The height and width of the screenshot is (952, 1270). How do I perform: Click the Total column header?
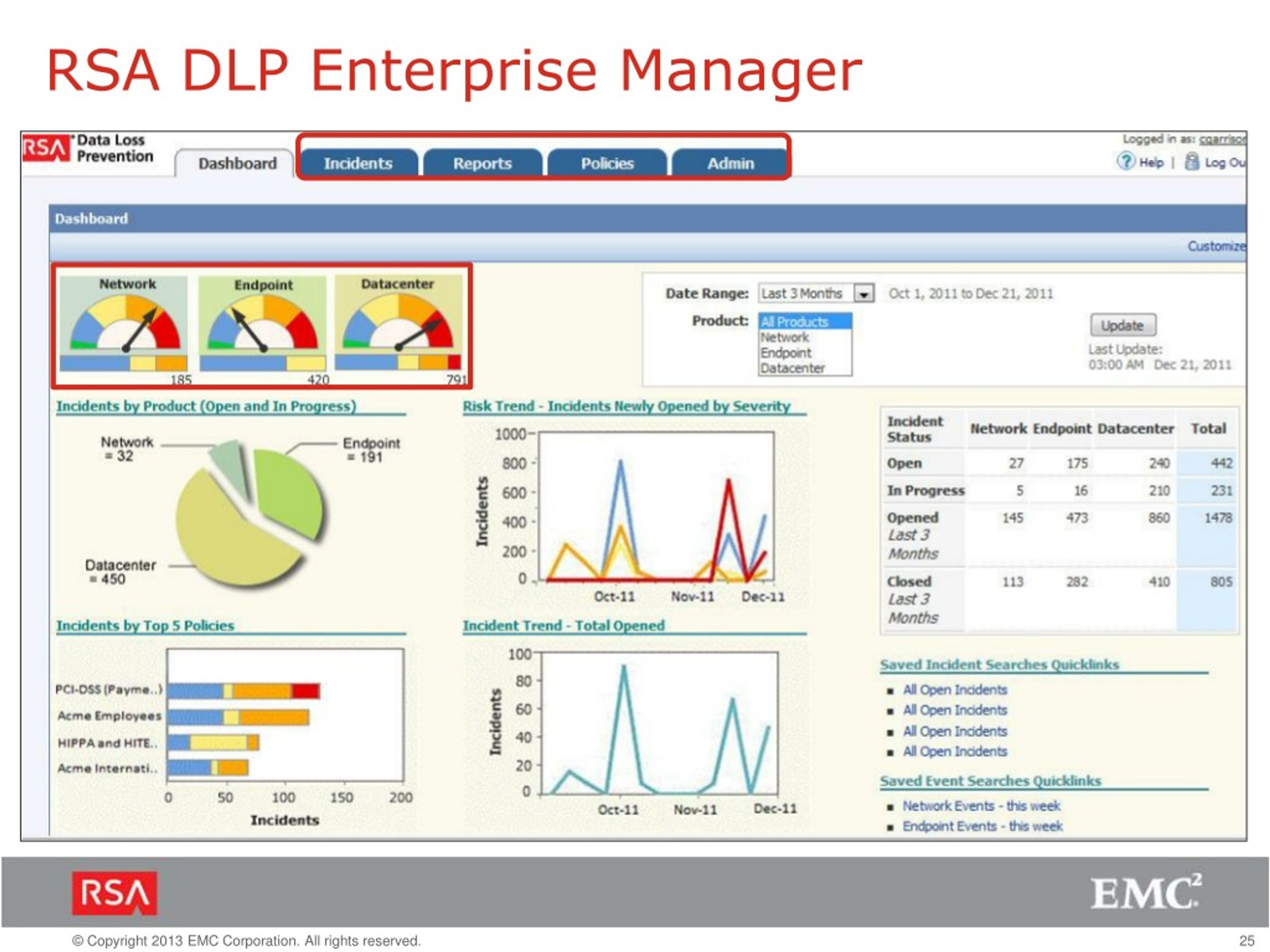pos(1208,429)
